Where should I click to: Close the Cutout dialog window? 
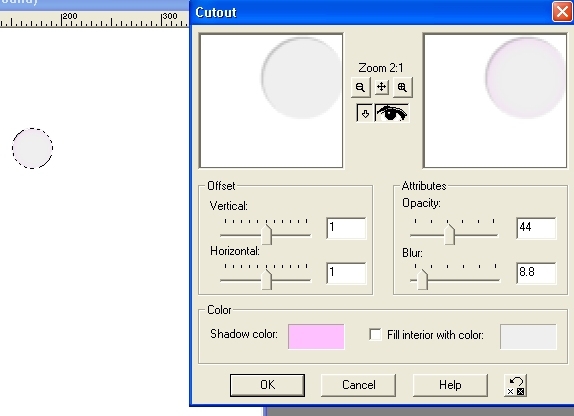point(562,12)
